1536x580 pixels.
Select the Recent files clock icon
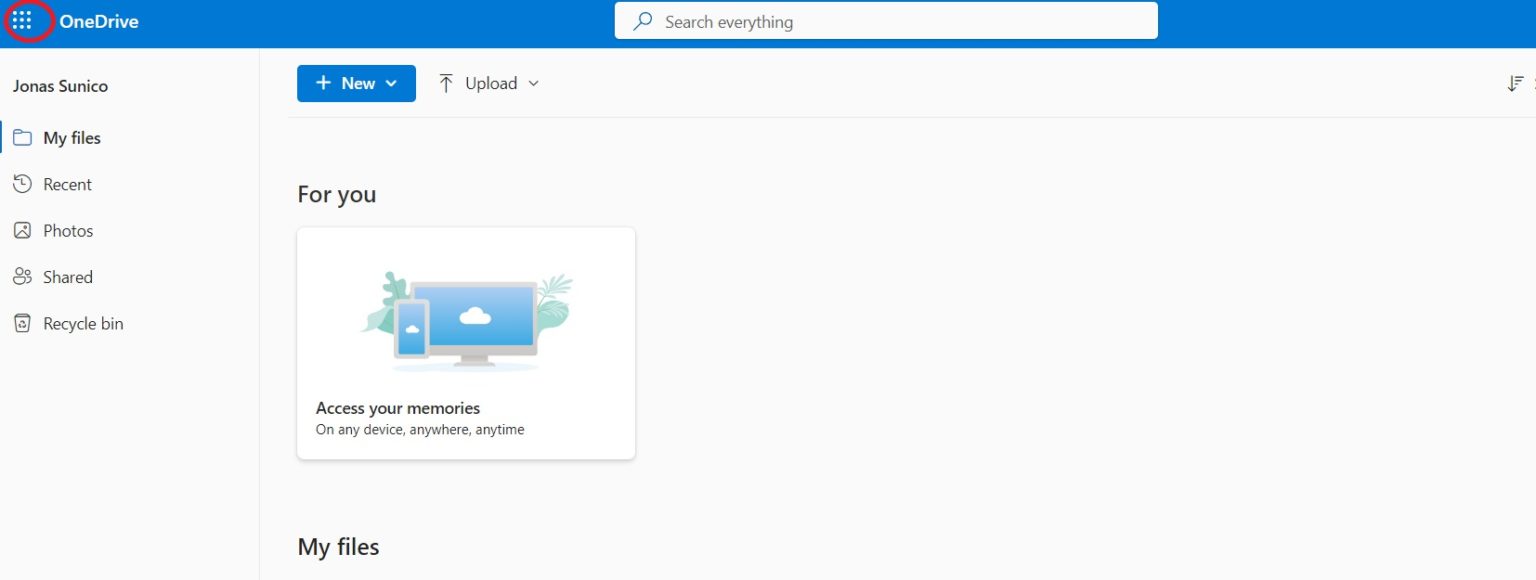[22, 183]
